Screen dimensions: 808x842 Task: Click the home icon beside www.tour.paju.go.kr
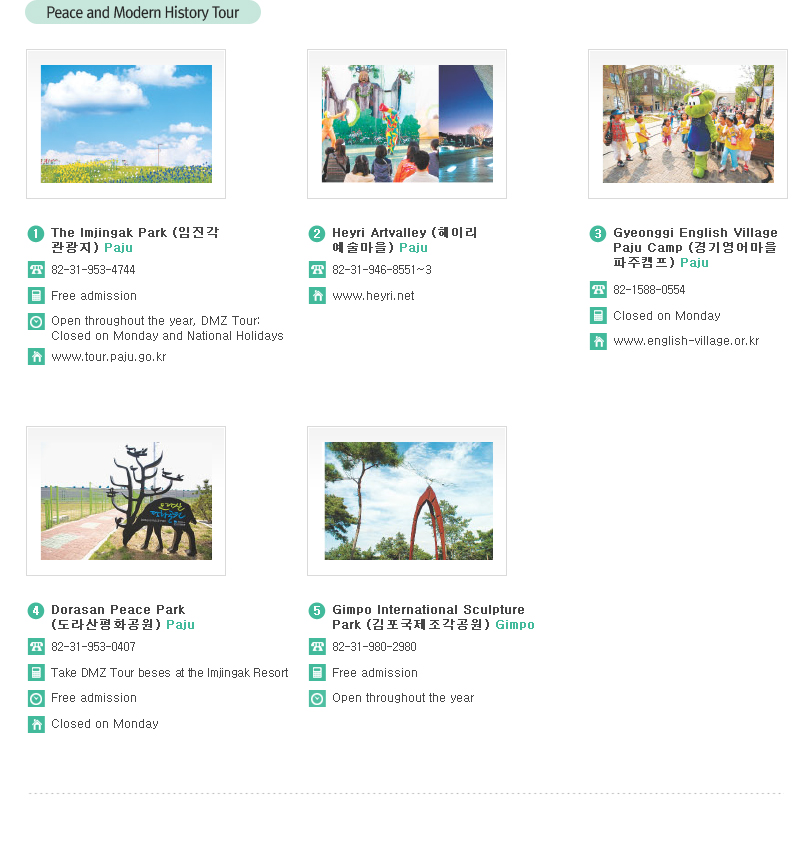pos(36,357)
